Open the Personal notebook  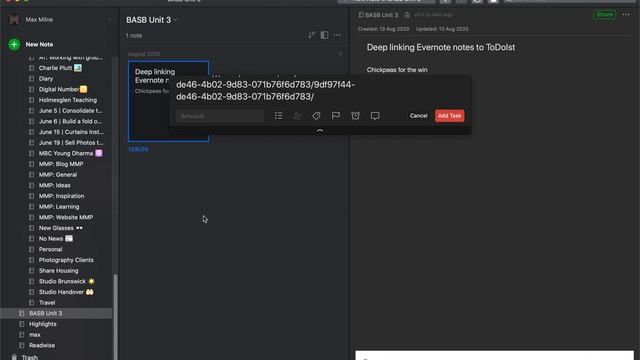click(50, 249)
